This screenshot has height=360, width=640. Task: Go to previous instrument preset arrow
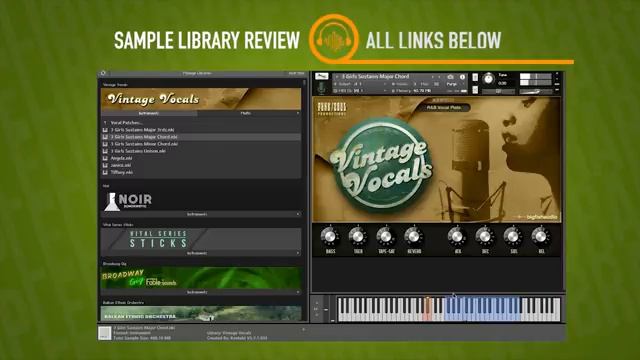tap(433, 77)
